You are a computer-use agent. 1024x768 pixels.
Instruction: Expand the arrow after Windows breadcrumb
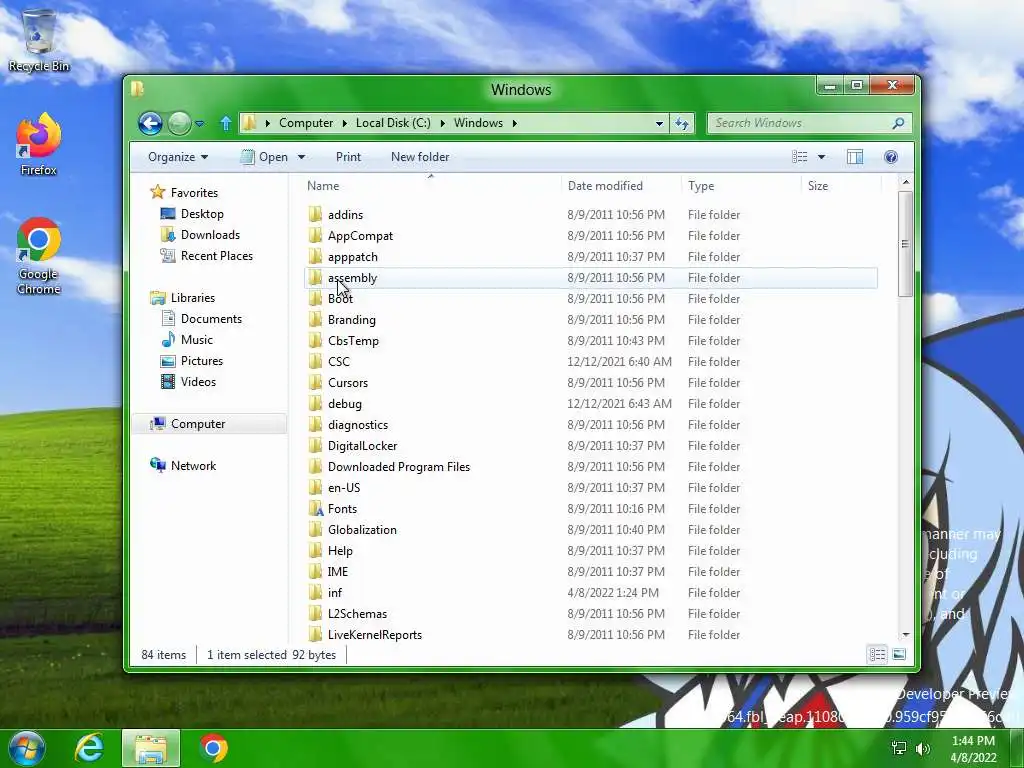pyautogui.click(x=515, y=123)
